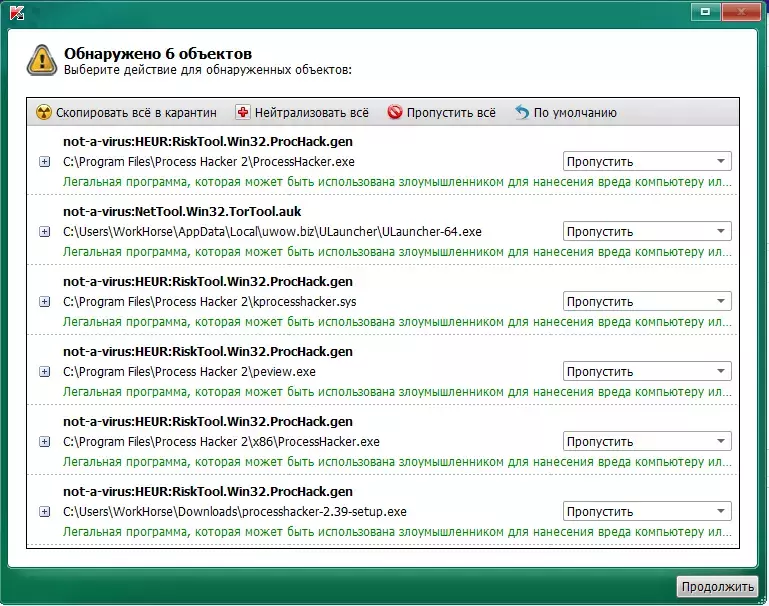Click path ending x86\ProcessHacker.exe
Viewport: 769px width, 606px height.
click(221, 442)
